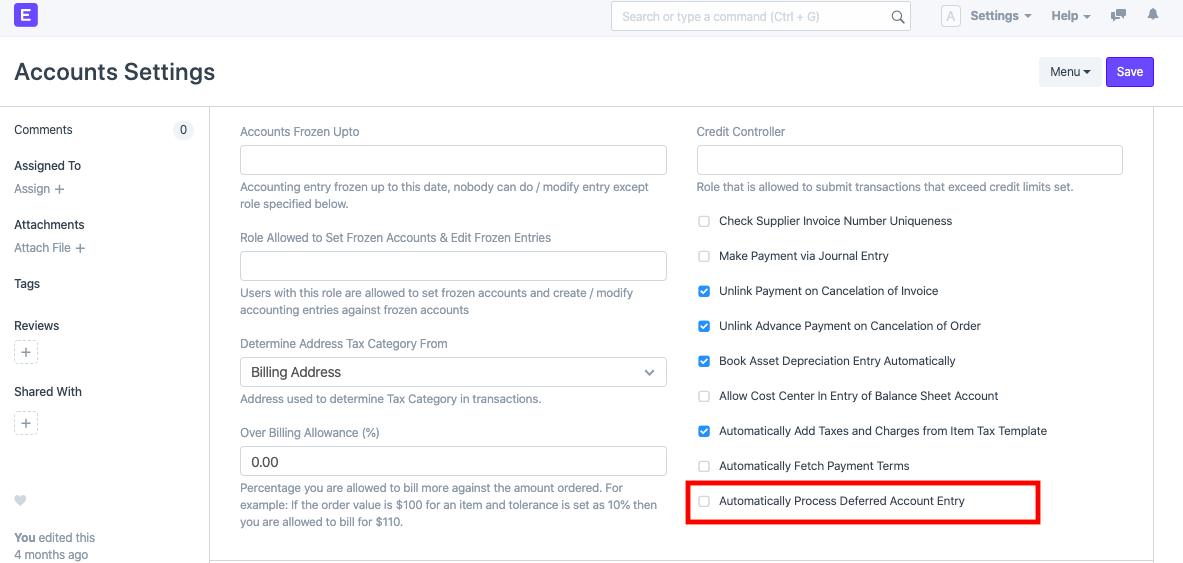Image resolution: width=1183 pixels, height=563 pixels.
Task: Enable Check Supplier Invoice Number Uniqueness
Action: [704, 221]
